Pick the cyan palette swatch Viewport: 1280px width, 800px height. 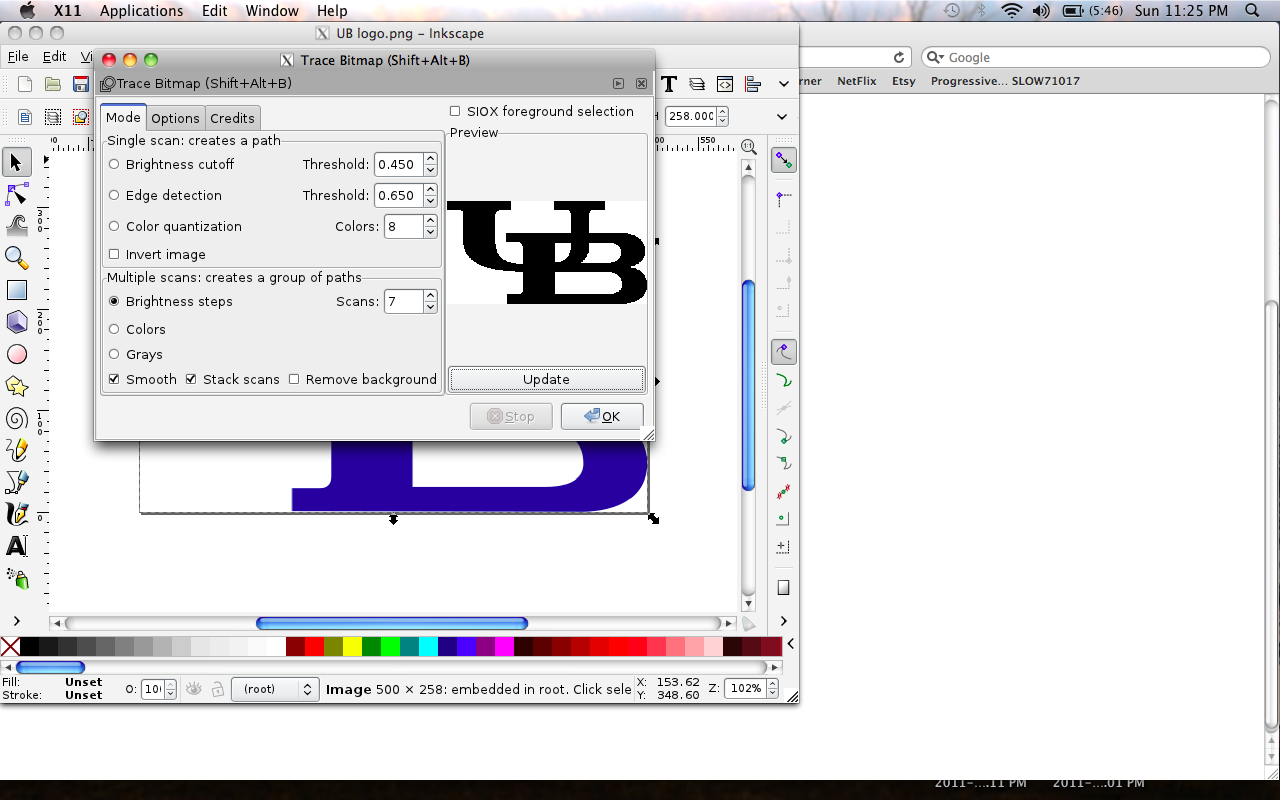click(x=428, y=646)
